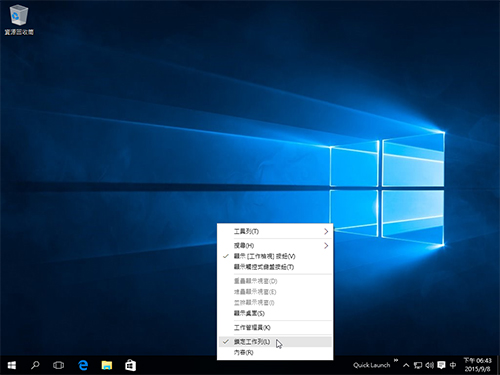This screenshot has width=500, height=375.
Task: Open File Explorer from the taskbar
Action: click(107, 365)
